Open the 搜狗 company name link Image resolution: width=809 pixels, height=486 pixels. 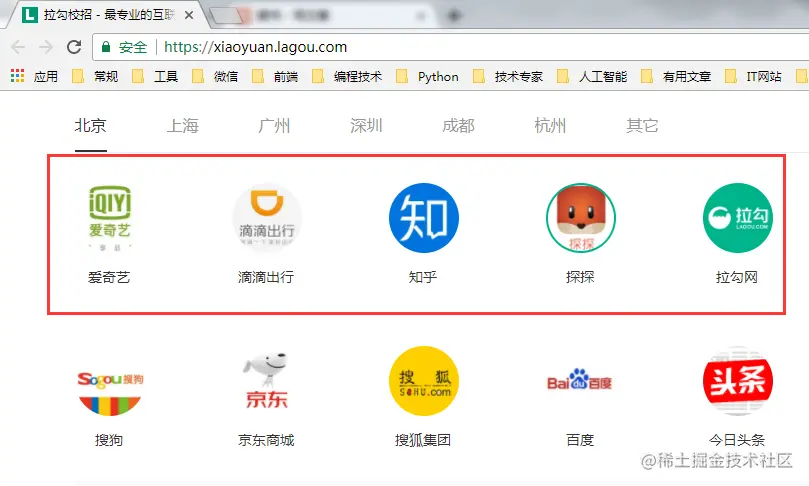(x=109, y=440)
